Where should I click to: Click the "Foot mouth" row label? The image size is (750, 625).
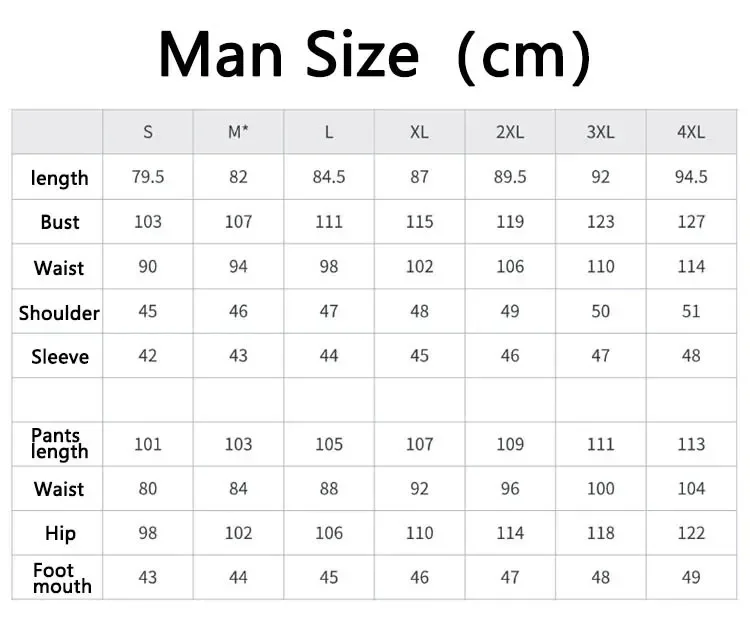[x=59, y=578]
